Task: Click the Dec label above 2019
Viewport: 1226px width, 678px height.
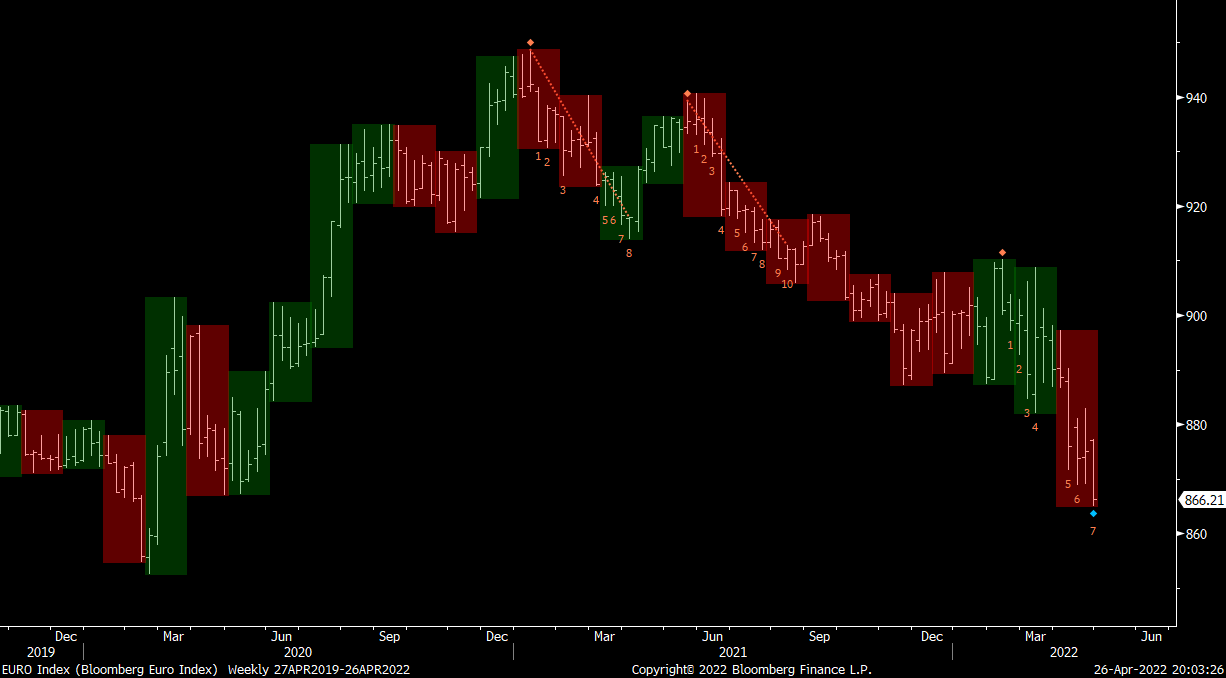Action: tap(66, 636)
